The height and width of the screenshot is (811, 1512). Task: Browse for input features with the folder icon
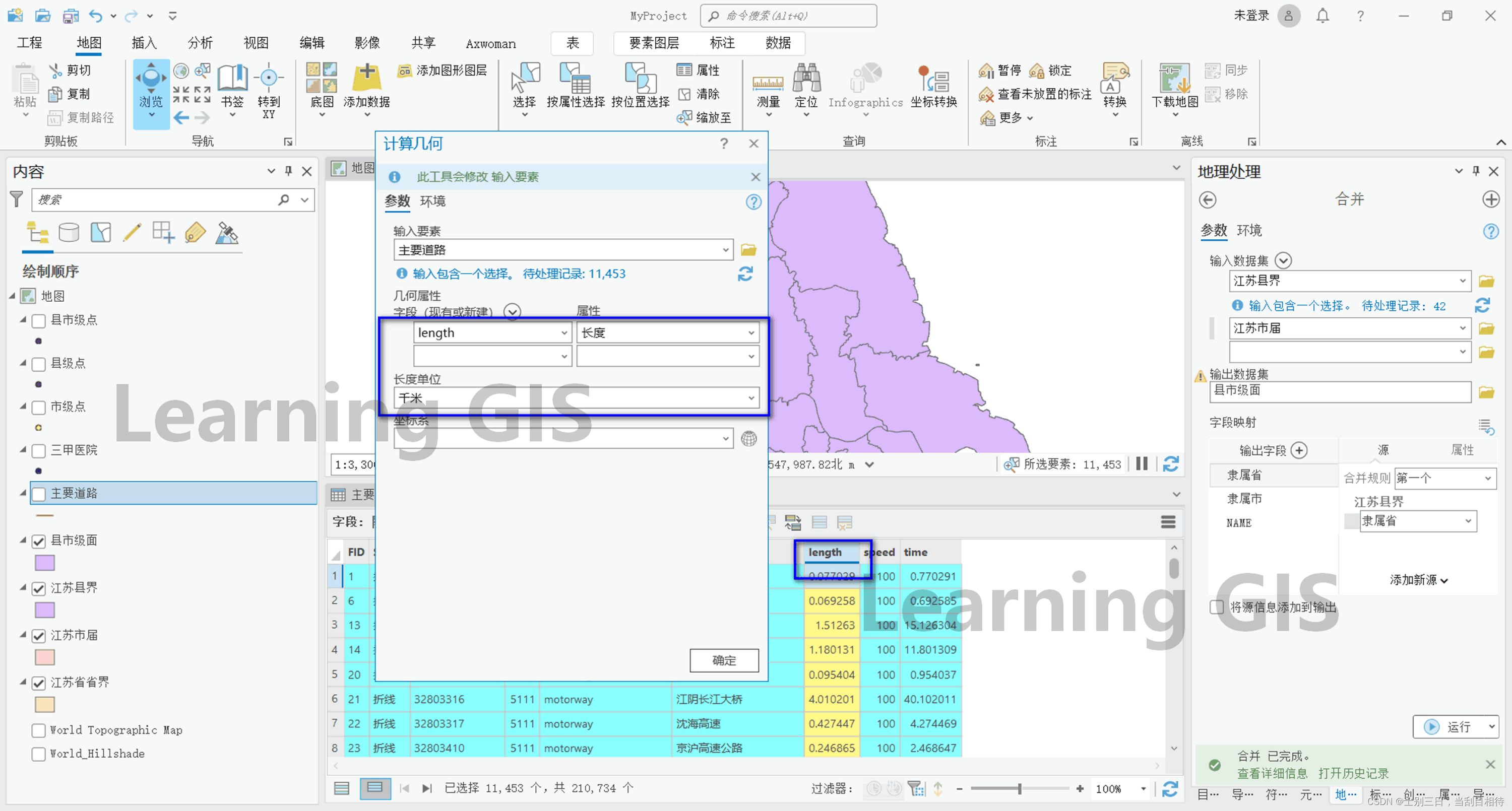(x=748, y=250)
